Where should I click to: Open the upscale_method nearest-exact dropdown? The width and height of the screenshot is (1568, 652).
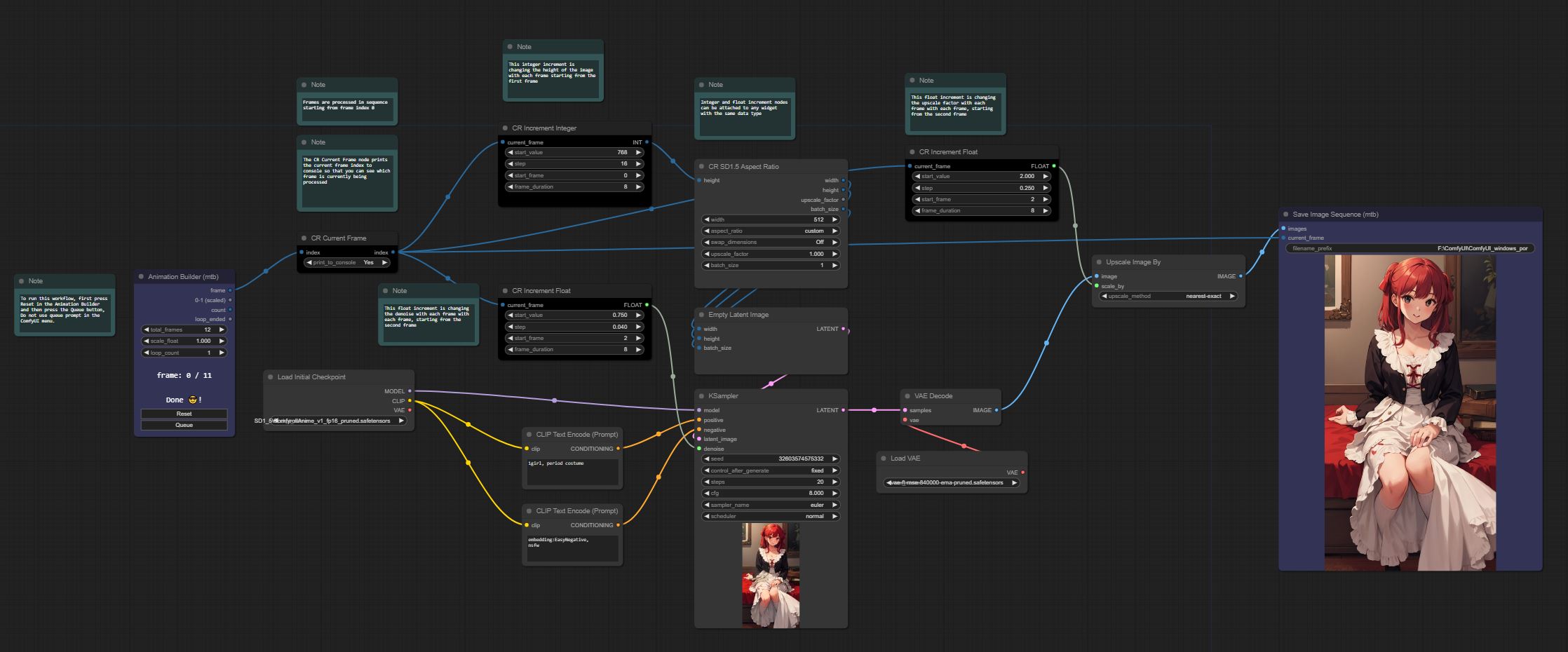tap(1168, 296)
